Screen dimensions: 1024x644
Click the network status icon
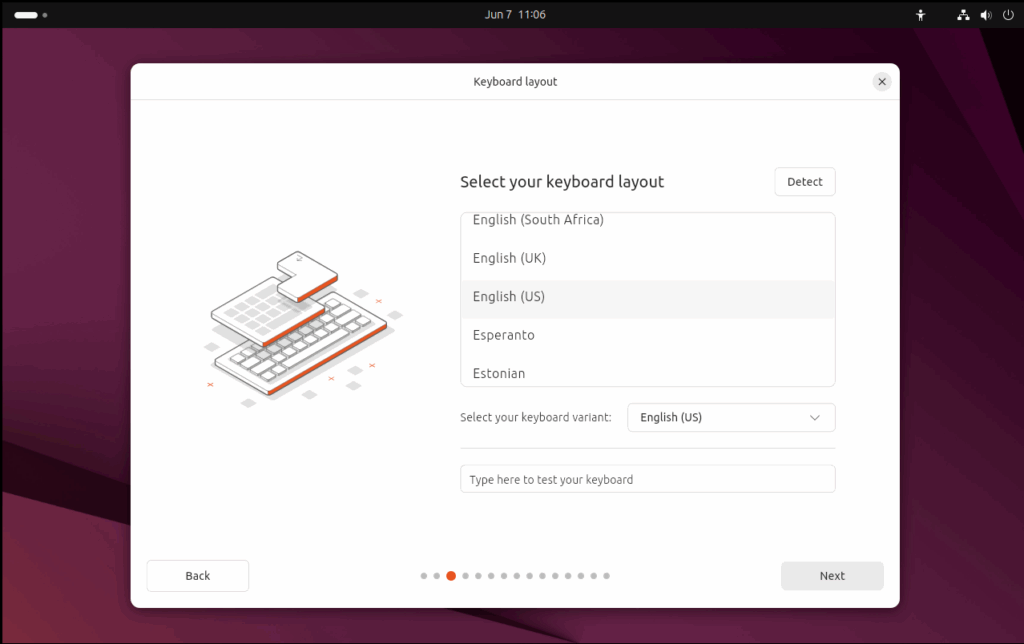(963, 15)
